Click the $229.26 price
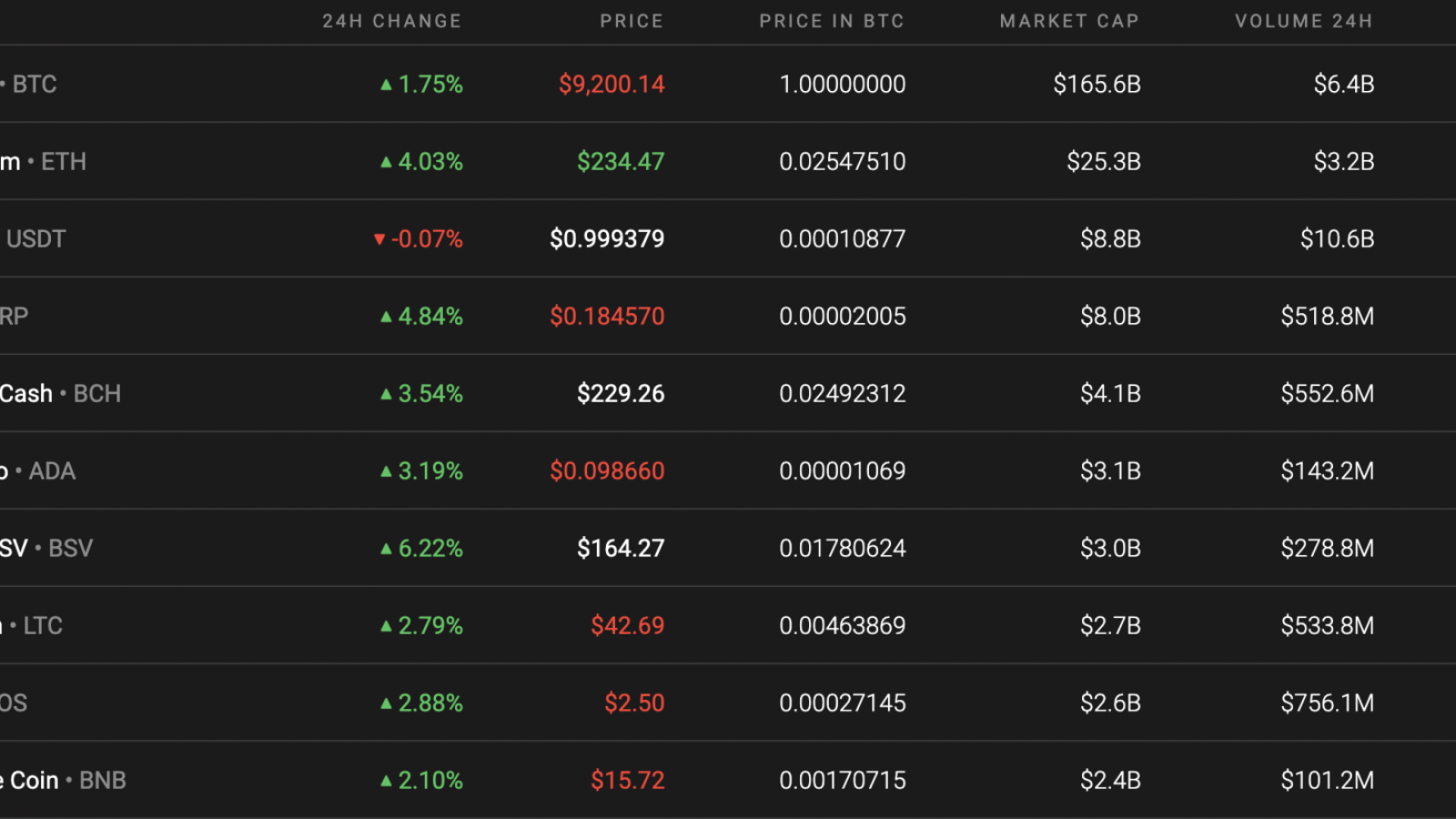The height and width of the screenshot is (819, 1456). tap(621, 393)
